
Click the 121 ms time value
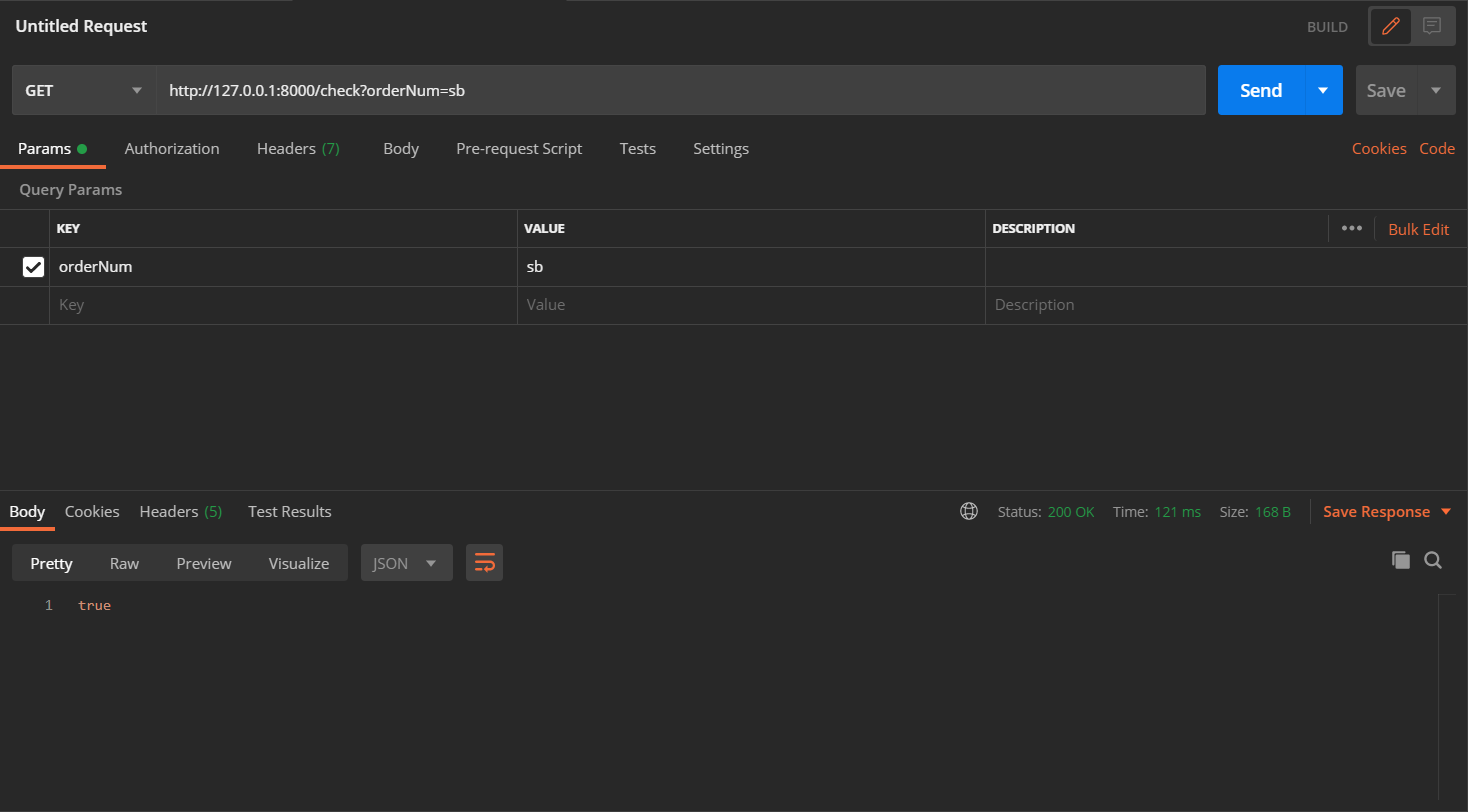click(x=1177, y=511)
